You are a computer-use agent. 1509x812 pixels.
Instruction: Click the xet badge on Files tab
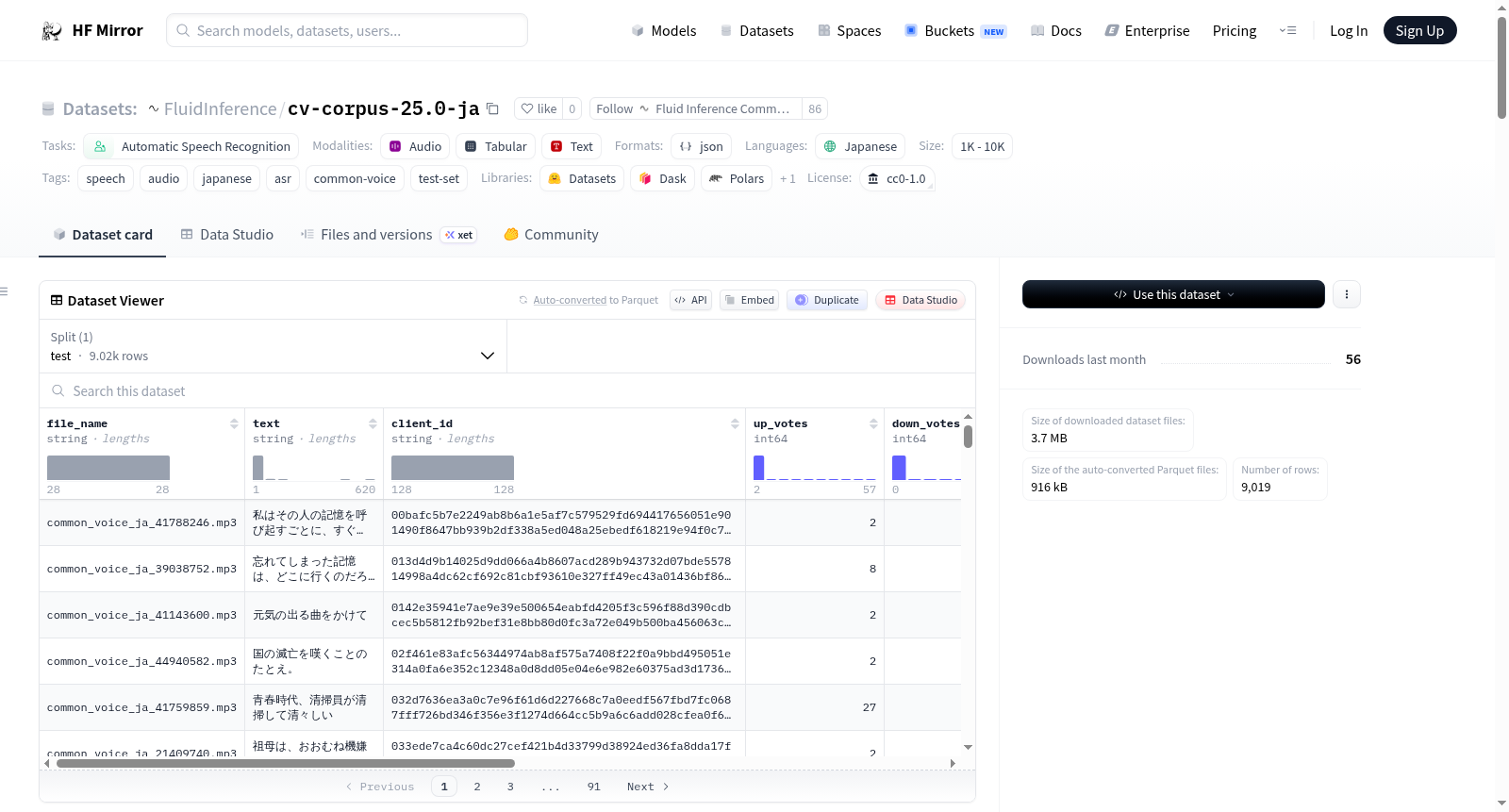[458, 235]
